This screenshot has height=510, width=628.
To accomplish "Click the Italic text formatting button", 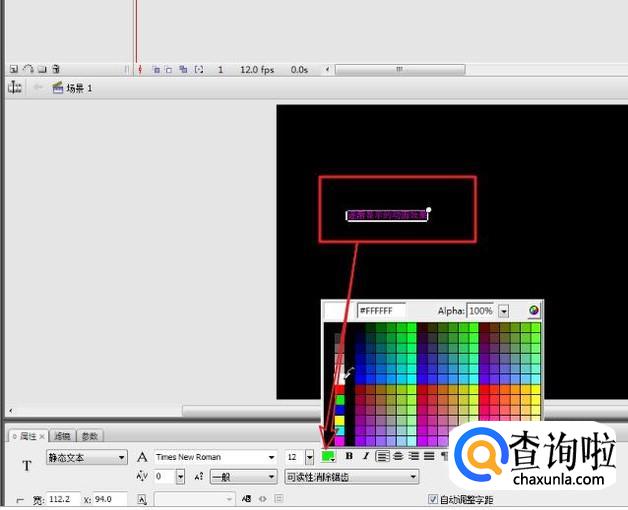I will tap(365, 457).
